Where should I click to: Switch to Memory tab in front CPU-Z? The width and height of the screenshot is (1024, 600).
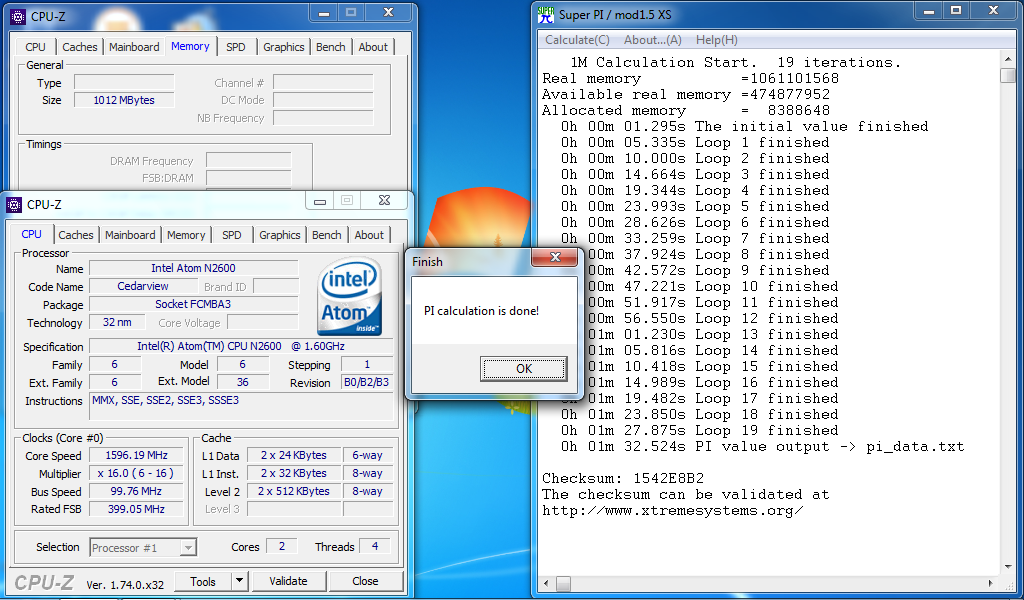(x=186, y=235)
